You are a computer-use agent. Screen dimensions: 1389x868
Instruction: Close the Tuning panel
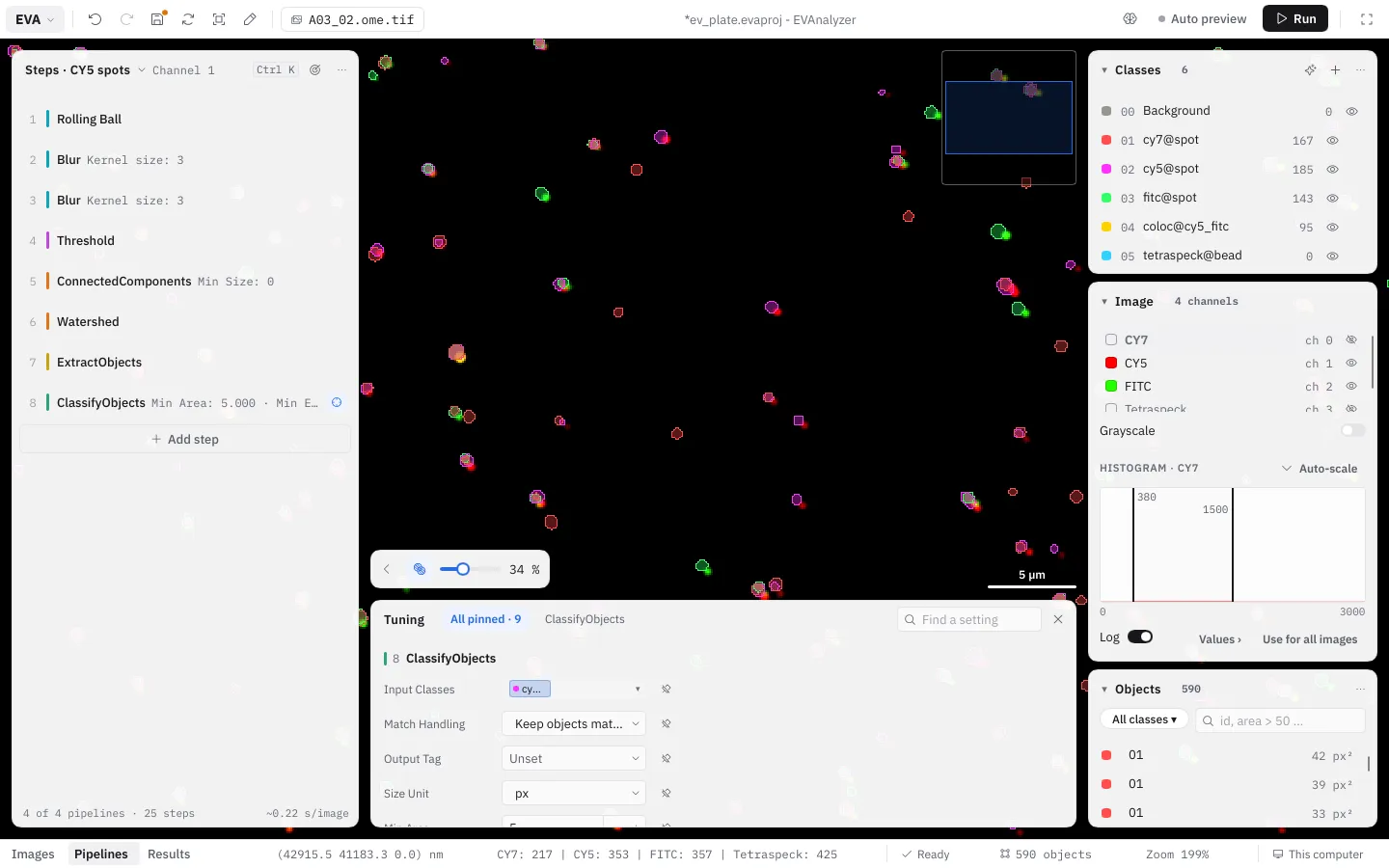[x=1058, y=619]
